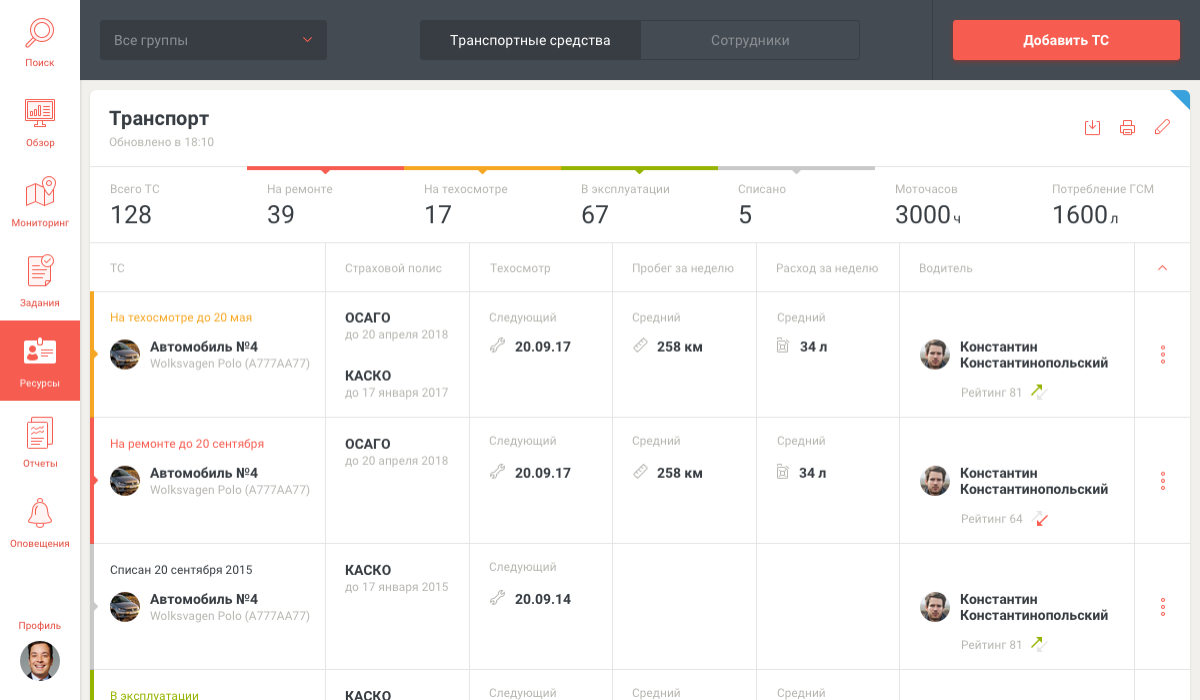The height and width of the screenshot is (700, 1200).
Task: Open the Обзор overview section
Action: [x=40, y=121]
